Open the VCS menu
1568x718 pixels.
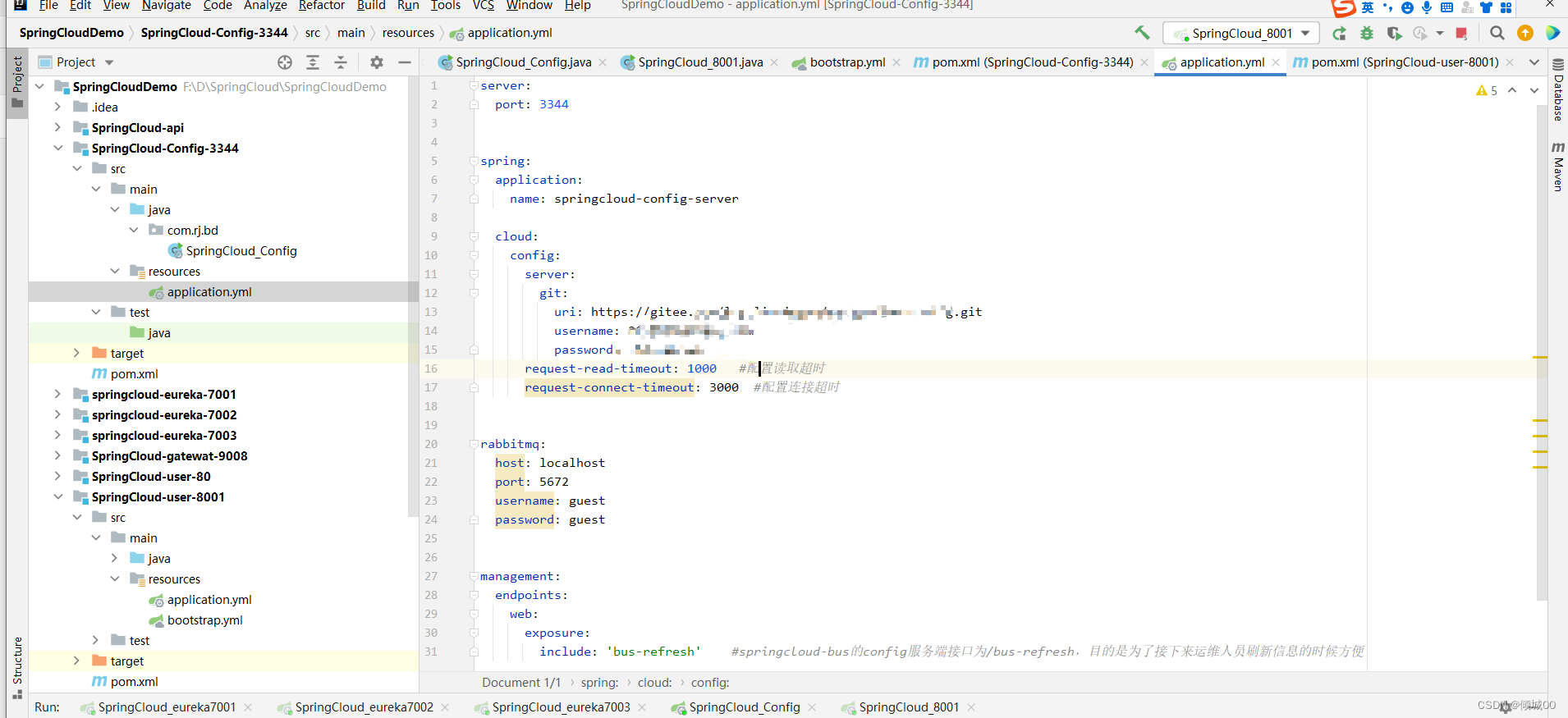pos(484,6)
